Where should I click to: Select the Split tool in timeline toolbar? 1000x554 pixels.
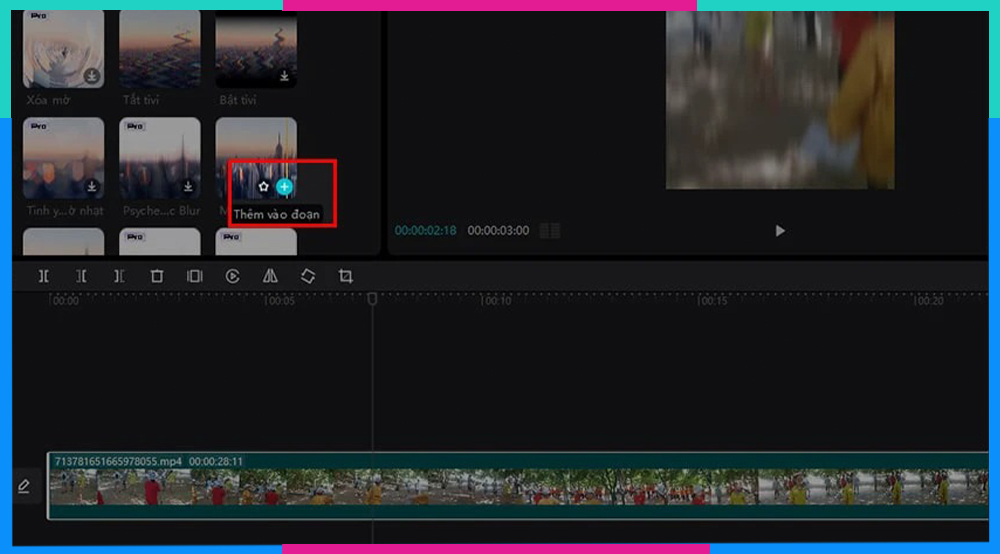43,276
